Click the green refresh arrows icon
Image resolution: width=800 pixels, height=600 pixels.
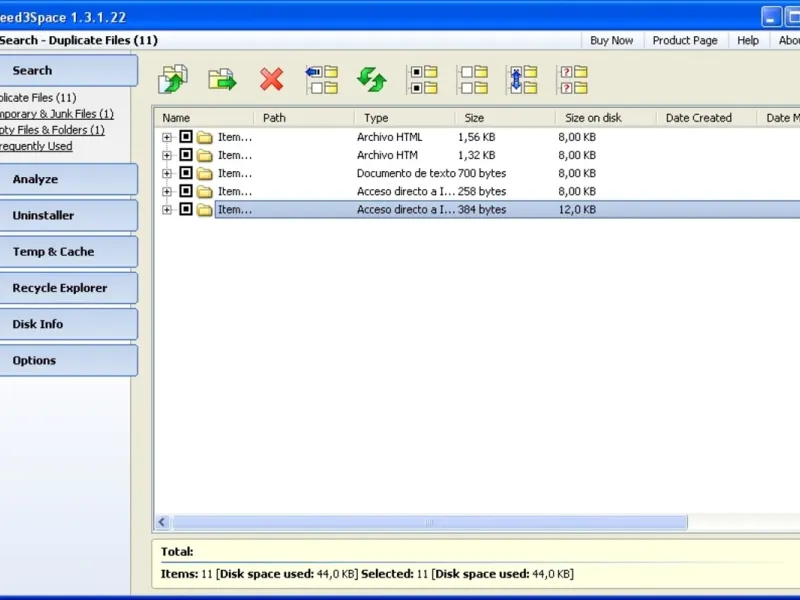click(372, 80)
